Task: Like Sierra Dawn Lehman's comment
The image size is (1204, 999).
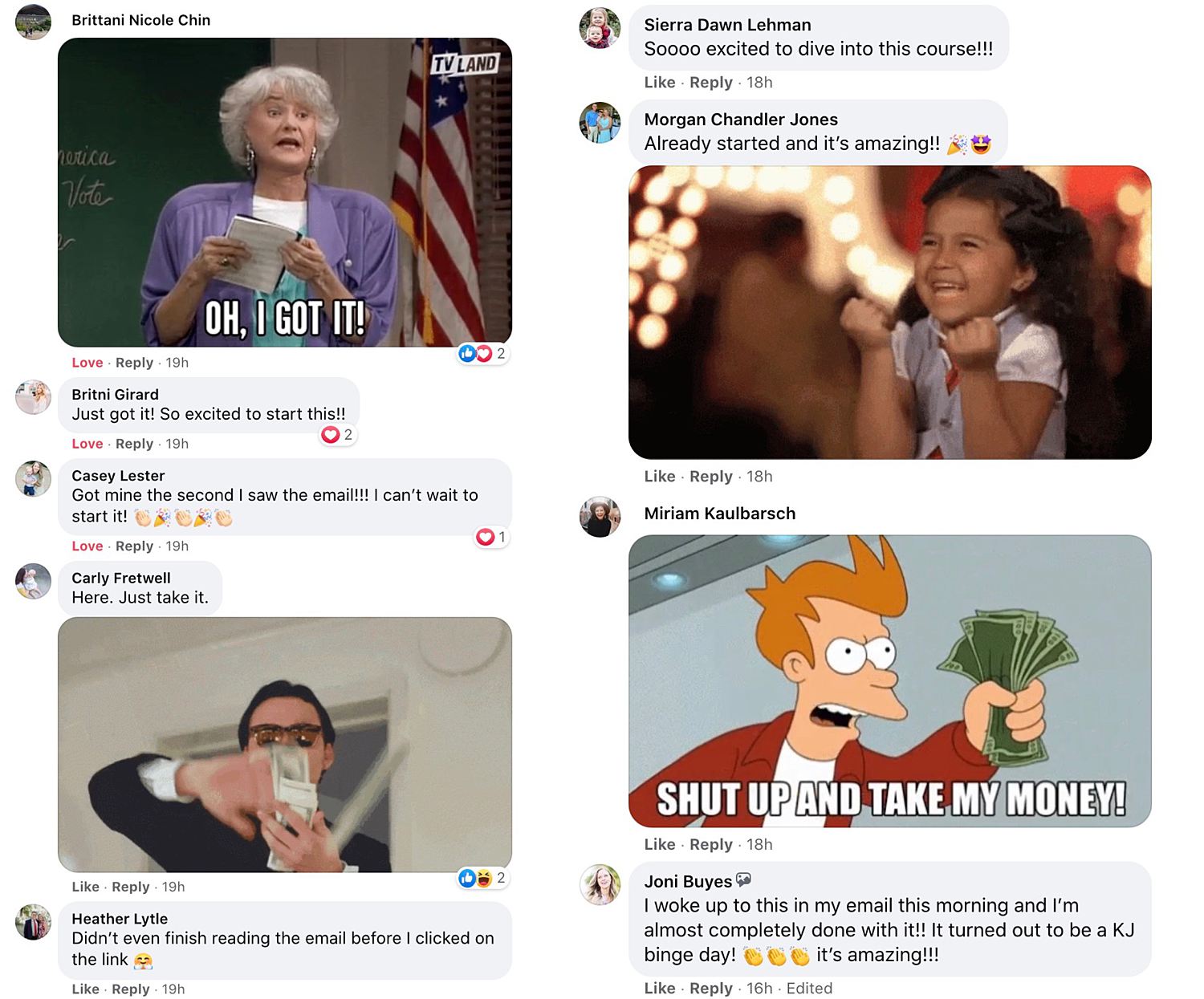Action: 659,82
